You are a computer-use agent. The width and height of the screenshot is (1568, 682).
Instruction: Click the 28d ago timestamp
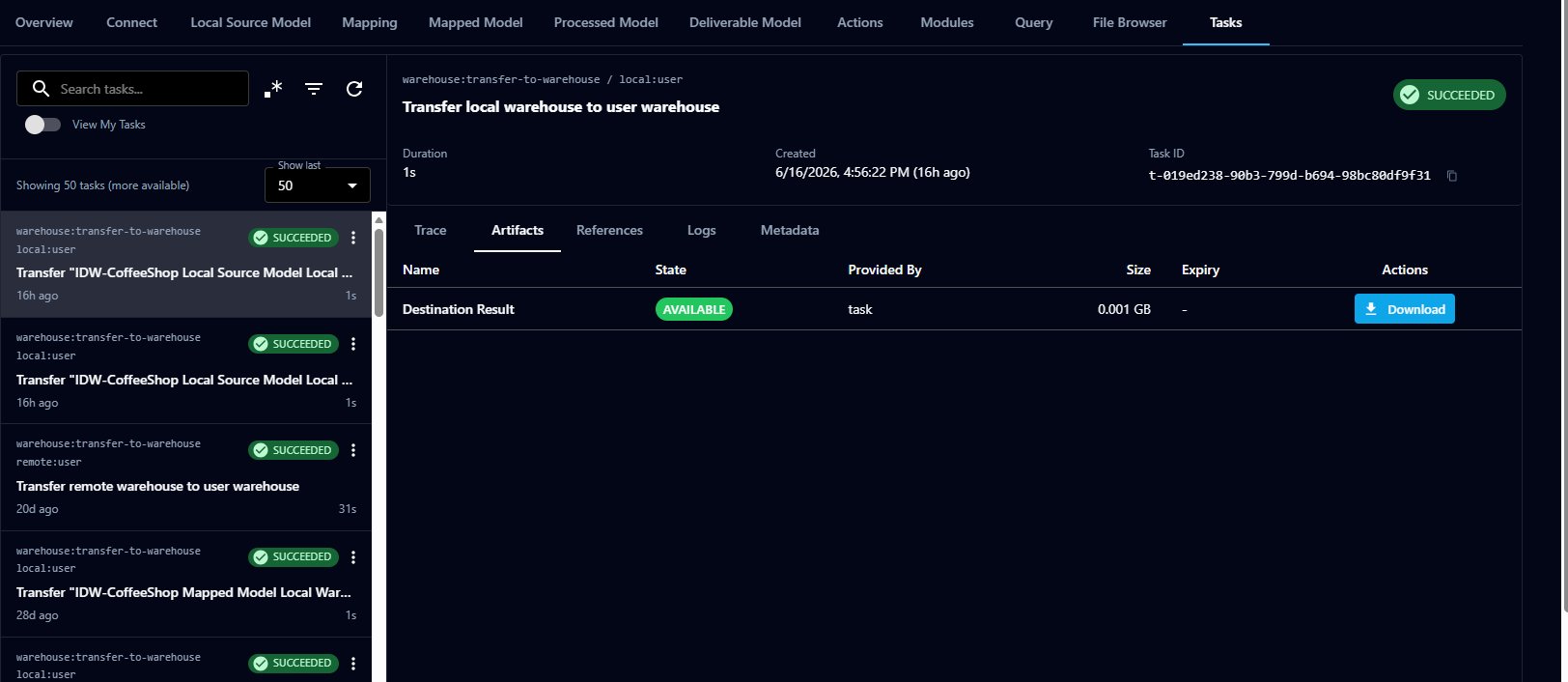(38, 615)
